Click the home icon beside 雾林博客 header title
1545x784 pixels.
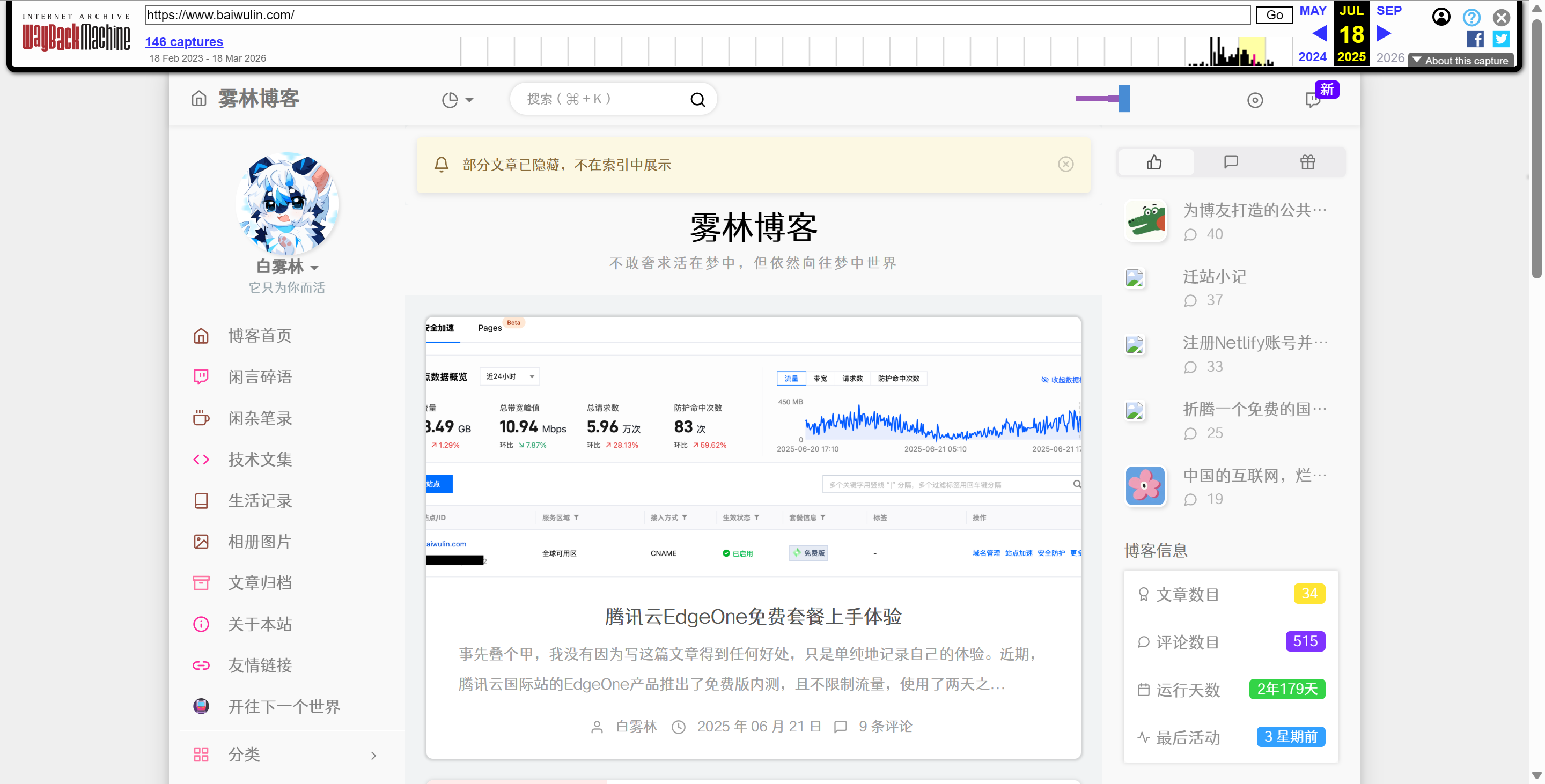pyautogui.click(x=198, y=98)
